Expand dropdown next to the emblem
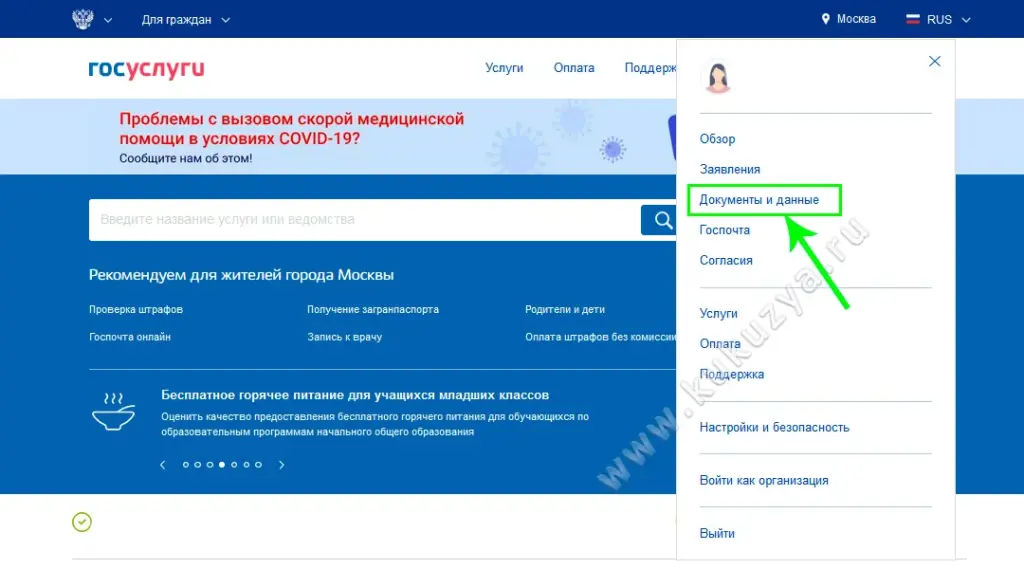This screenshot has height=569, width=1024. pyautogui.click(x=108, y=19)
